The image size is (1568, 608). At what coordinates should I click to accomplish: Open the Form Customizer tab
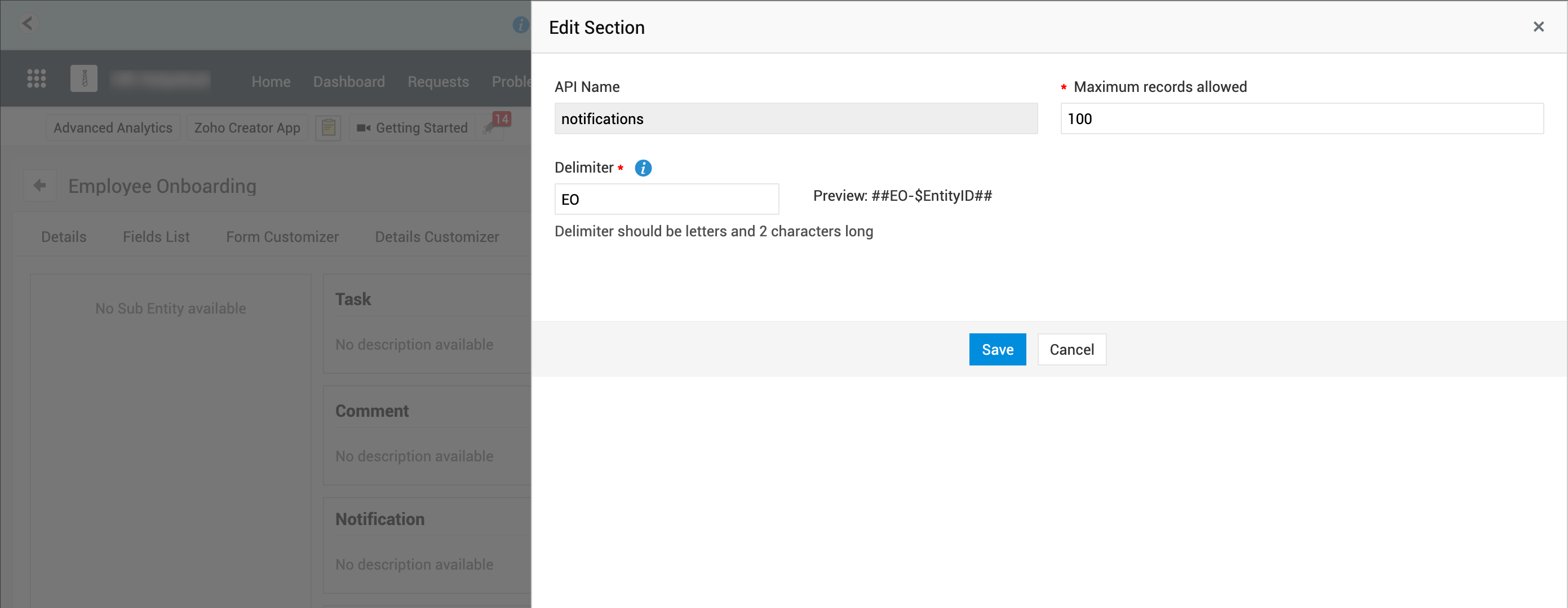tap(282, 236)
